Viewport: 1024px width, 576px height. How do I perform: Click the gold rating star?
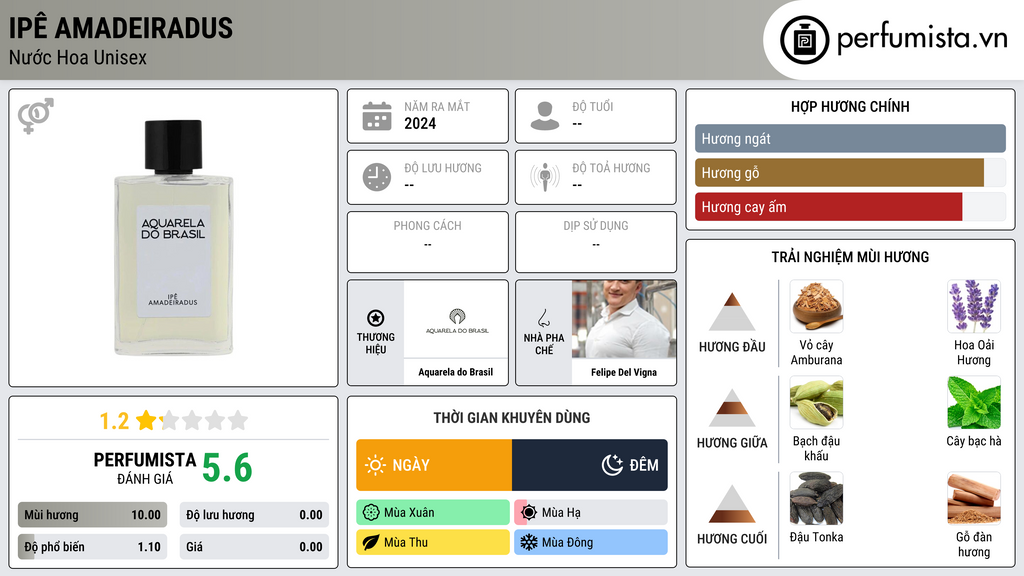[x=146, y=420]
